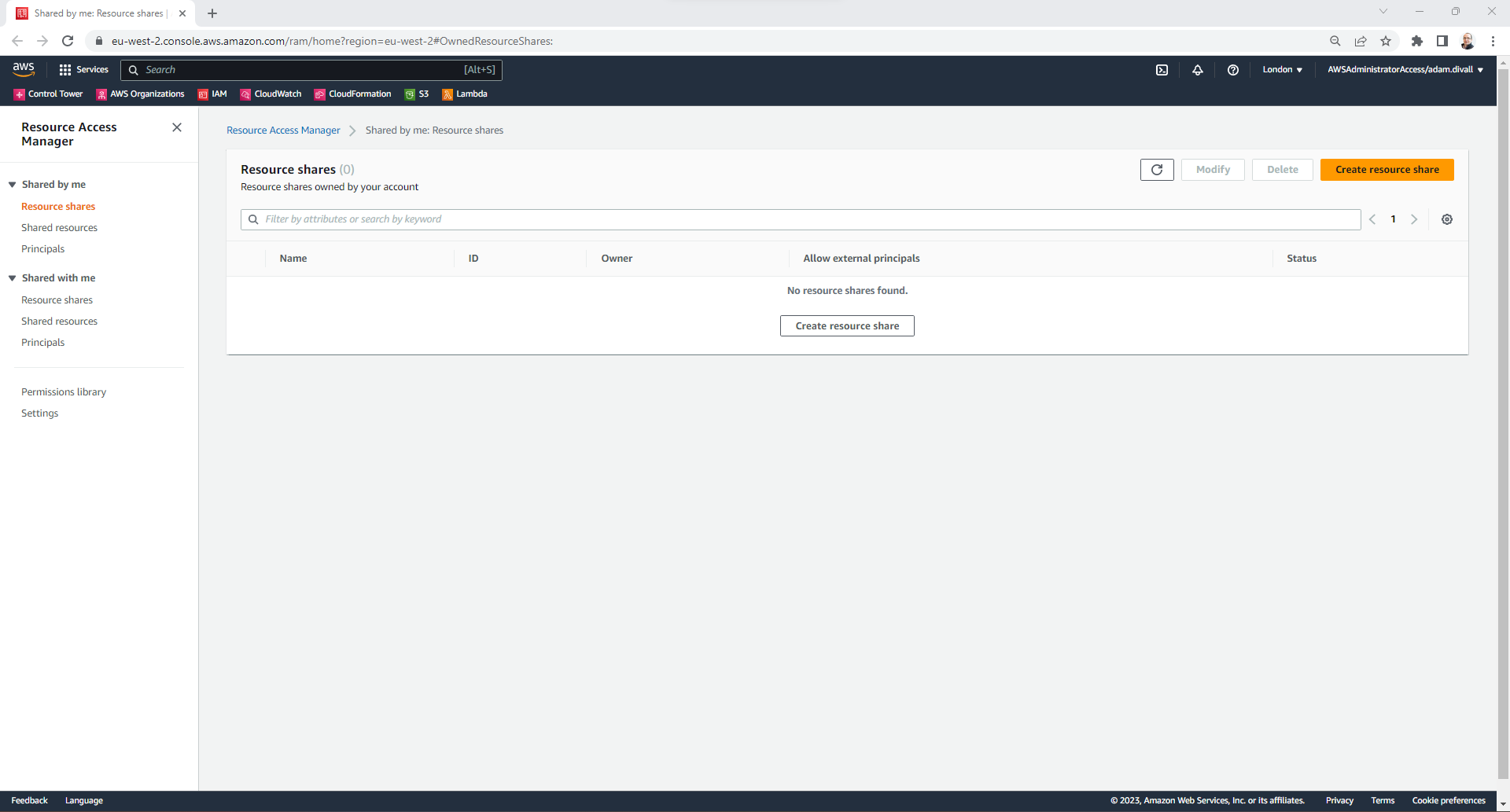The height and width of the screenshot is (812, 1510).
Task: Open Principals under Shared by me
Action: point(42,249)
